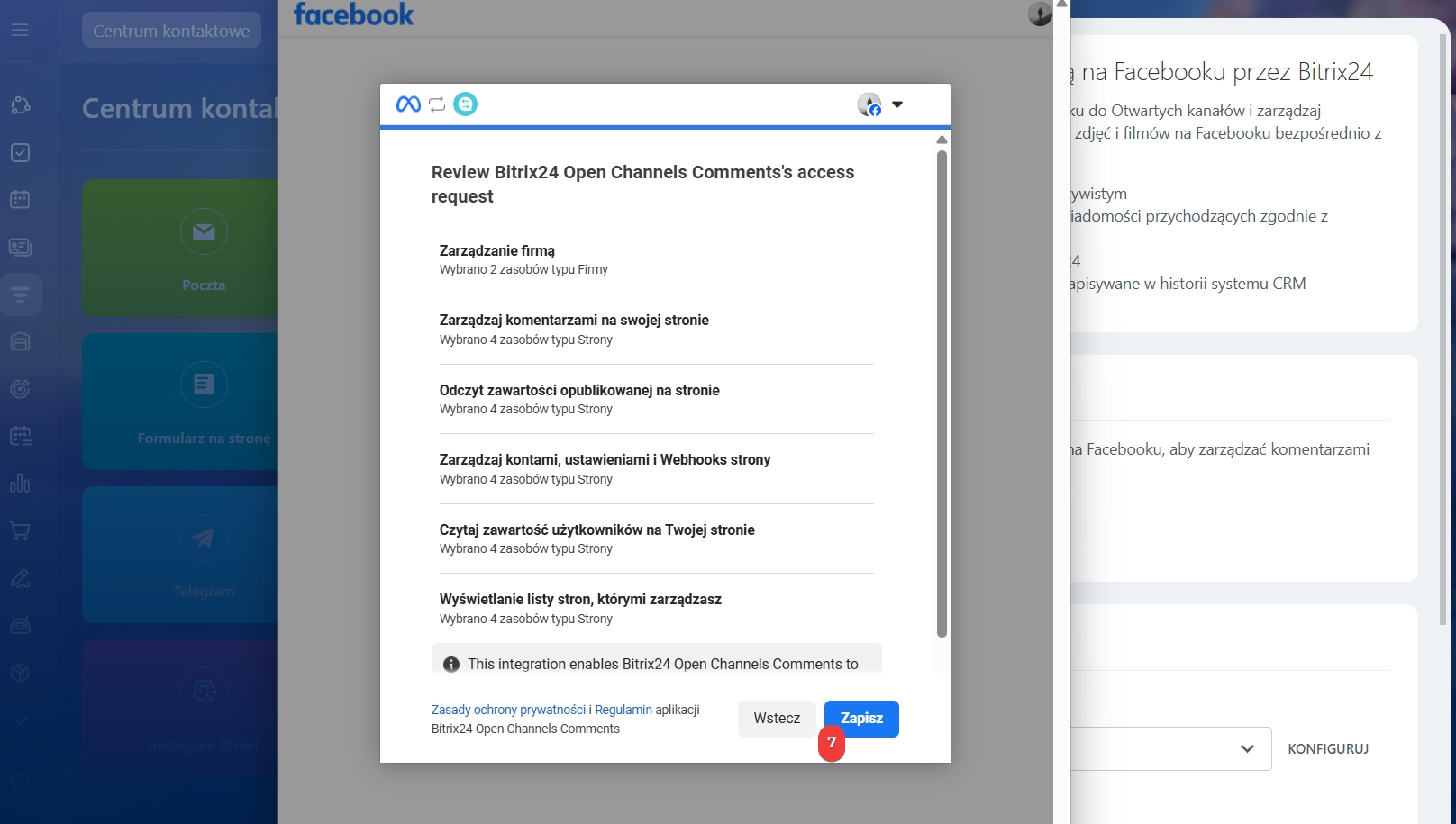
Task: Click the profile avatar in dialog header
Action: (869, 104)
